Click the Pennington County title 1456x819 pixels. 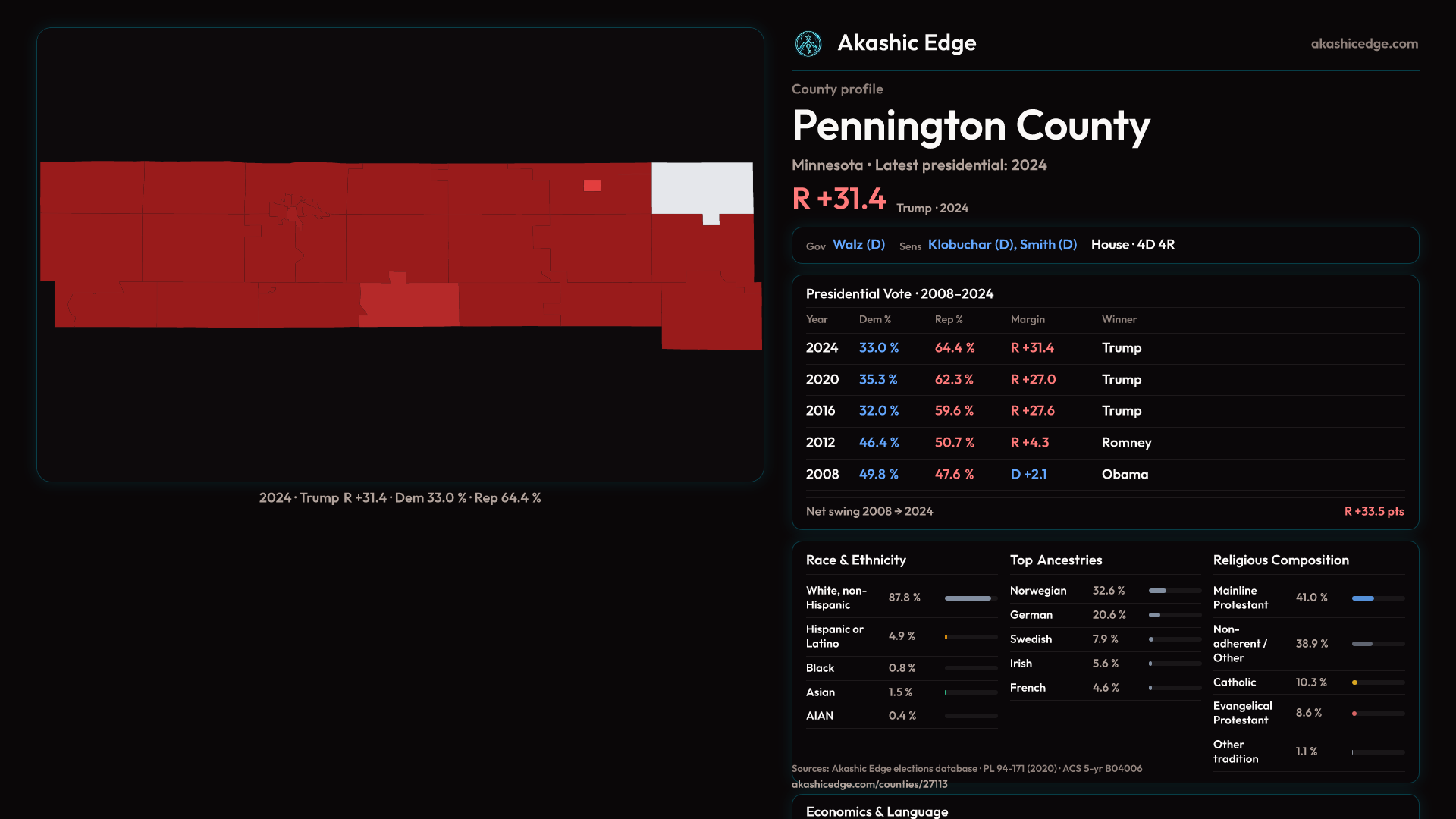point(971,126)
